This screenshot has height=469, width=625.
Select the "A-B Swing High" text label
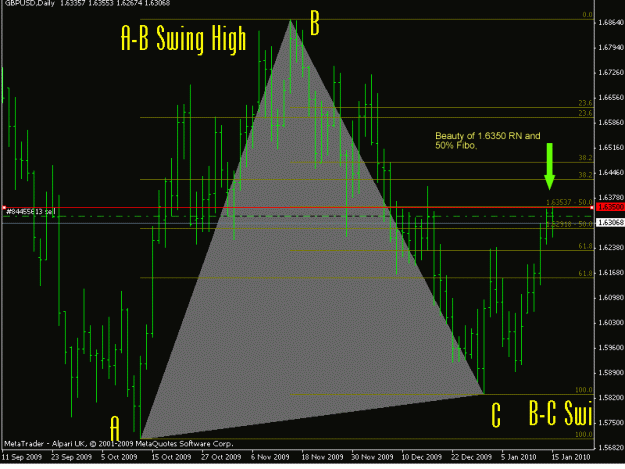[x=183, y=39]
